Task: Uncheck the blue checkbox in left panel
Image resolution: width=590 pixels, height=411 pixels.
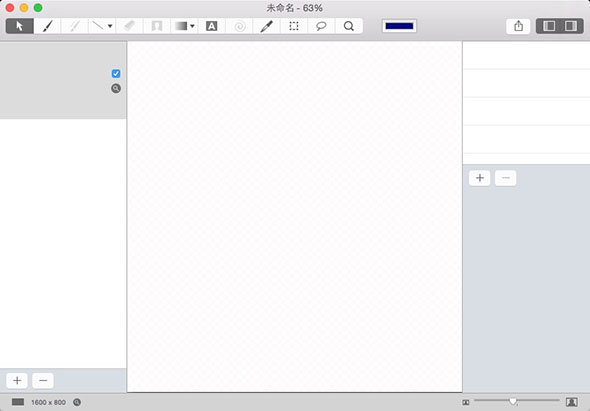Action: coord(116,73)
